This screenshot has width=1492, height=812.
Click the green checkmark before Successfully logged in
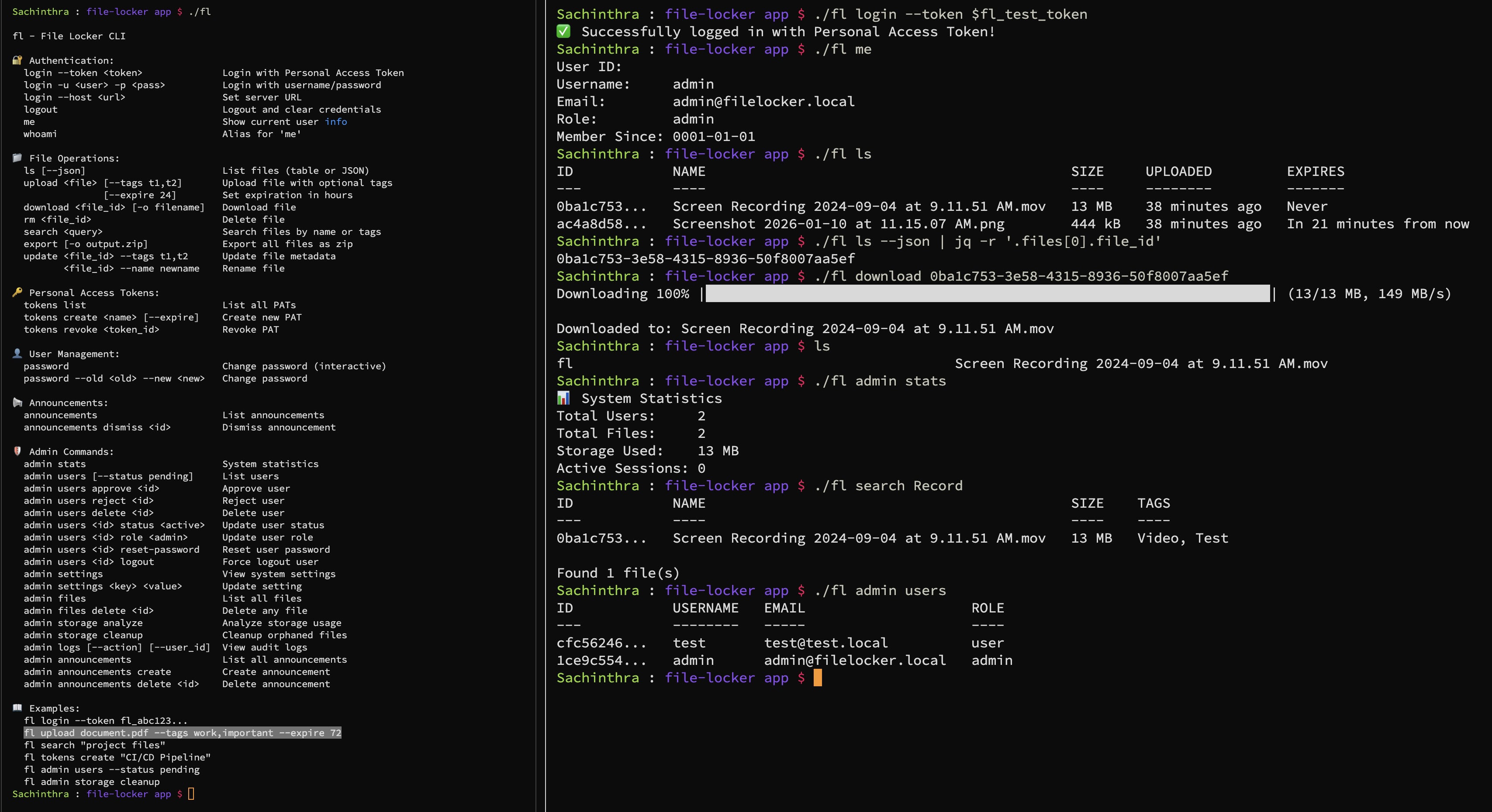click(563, 31)
